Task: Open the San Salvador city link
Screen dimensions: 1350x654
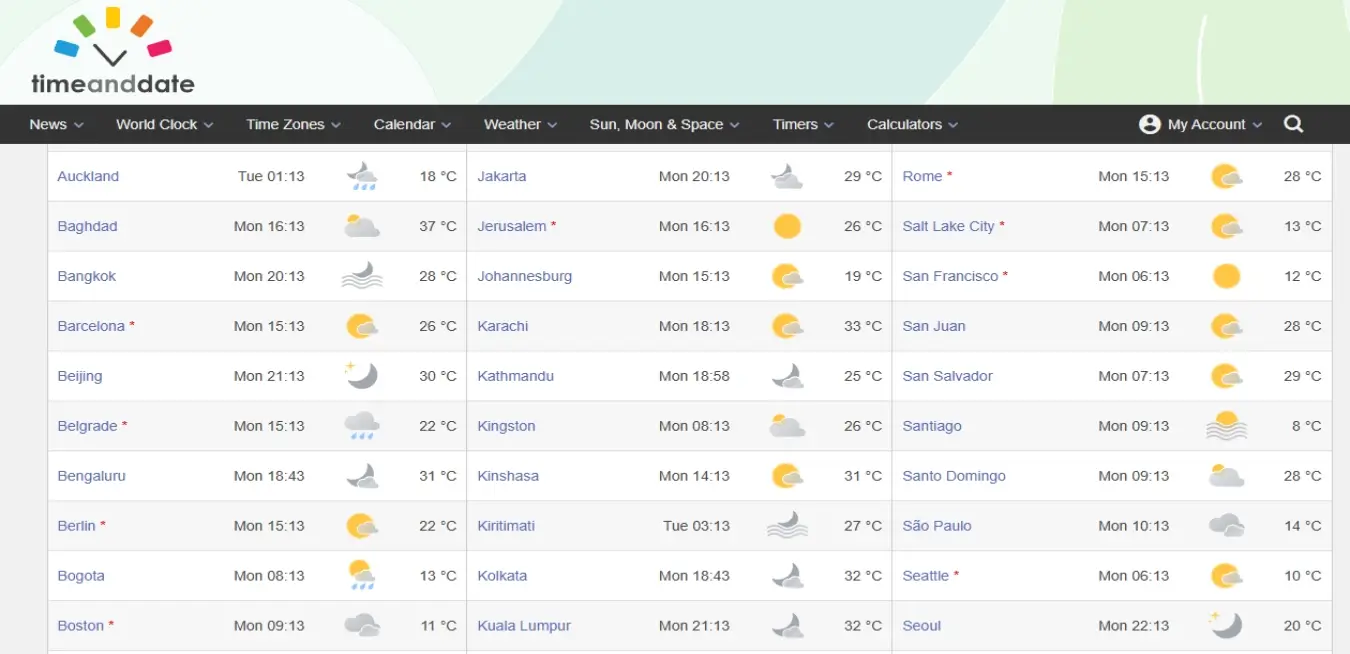Action: point(947,376)
